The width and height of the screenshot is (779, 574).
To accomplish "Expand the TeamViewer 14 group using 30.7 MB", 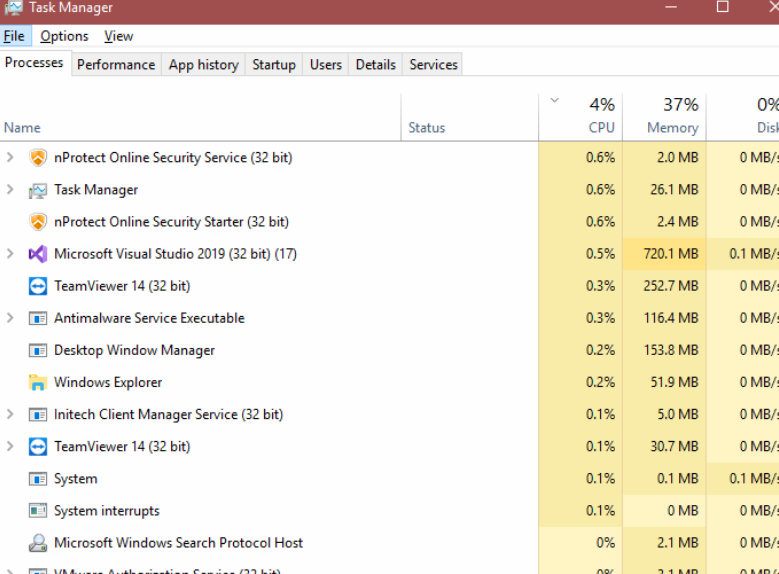I will 10,447.
